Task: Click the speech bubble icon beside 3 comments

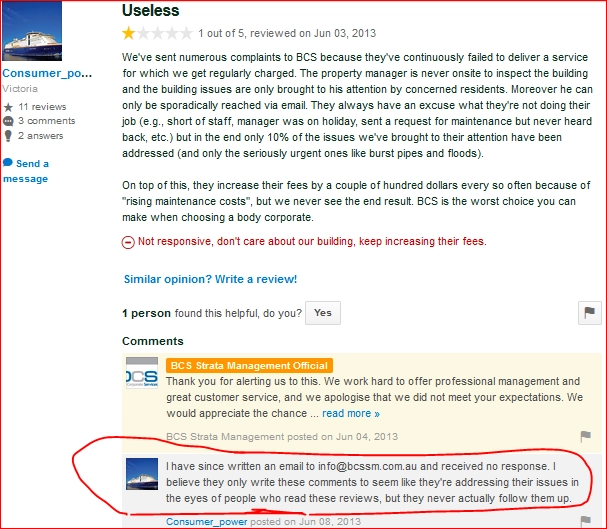Action: (x=8, y=121)
